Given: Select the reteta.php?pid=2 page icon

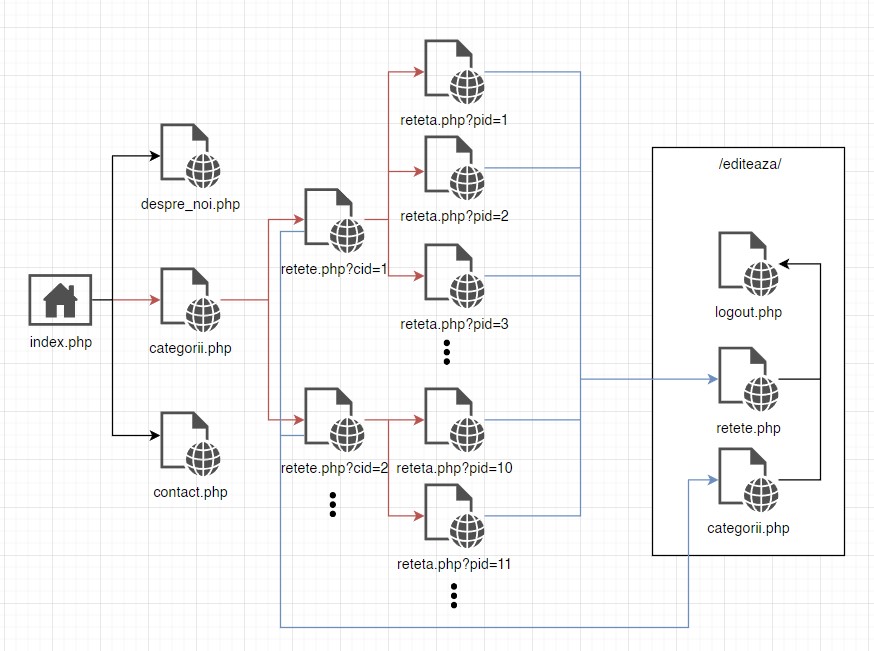Looking at the screenshot, I should 454,168.
